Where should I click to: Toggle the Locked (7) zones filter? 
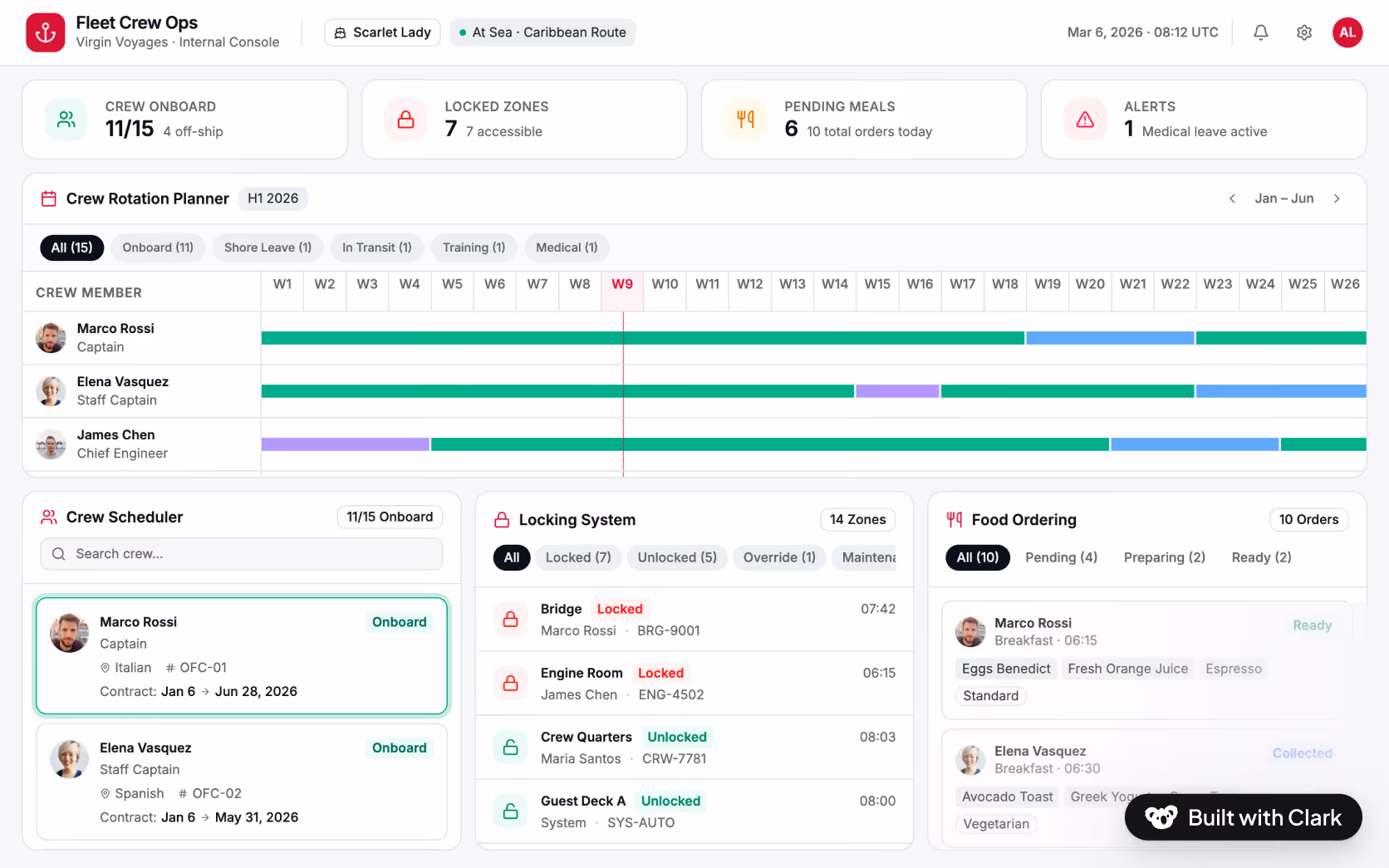point(577,557)
